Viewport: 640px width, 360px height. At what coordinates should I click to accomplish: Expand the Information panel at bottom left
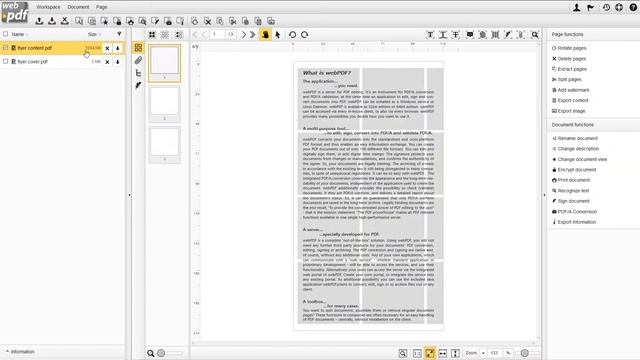pyautogui.click(x=20, y=351)
